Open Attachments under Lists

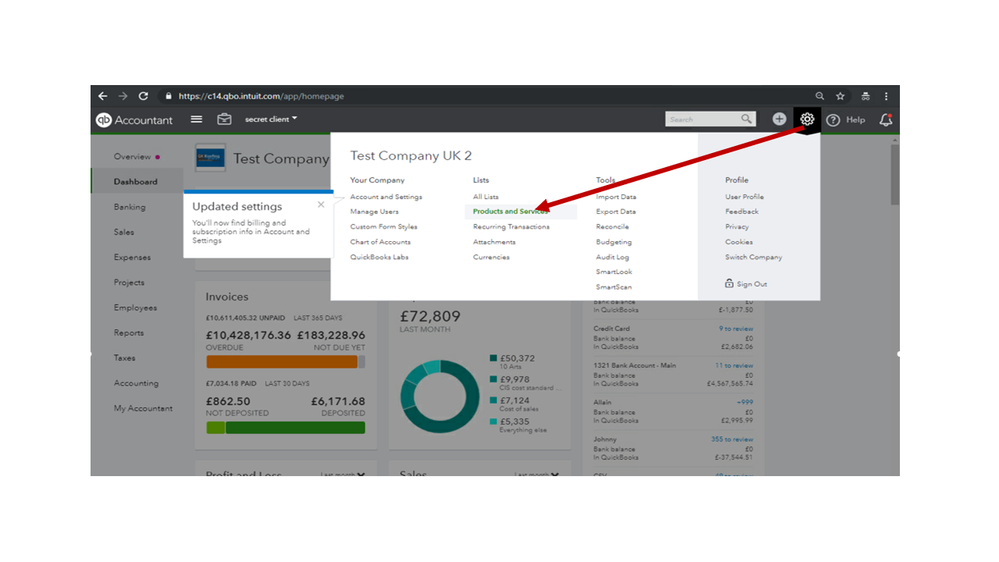click(x=494, y=242)
